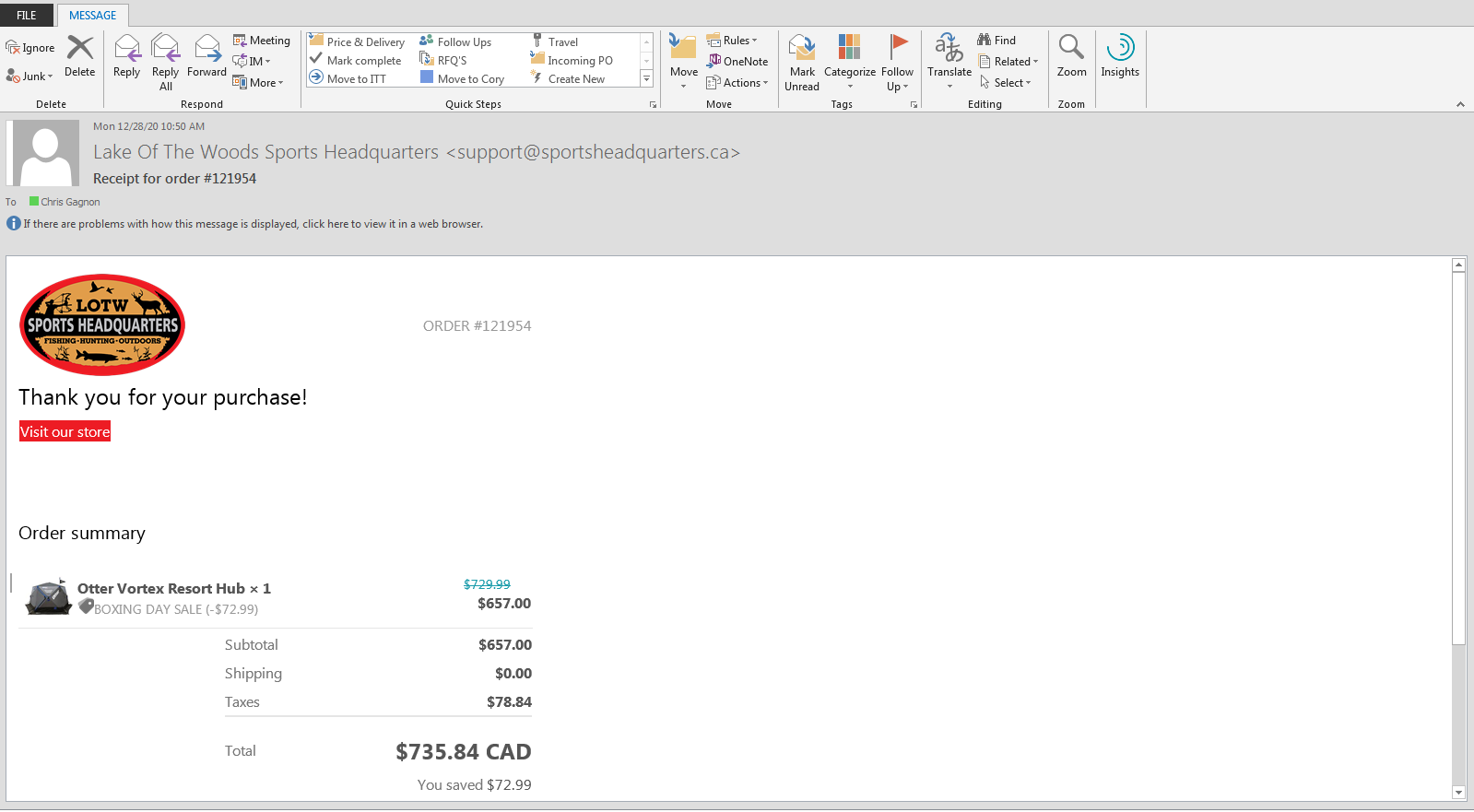This screenshot has width=1474, height=812.
Task: Run the Move to ITT quick step
Action: 348,78
